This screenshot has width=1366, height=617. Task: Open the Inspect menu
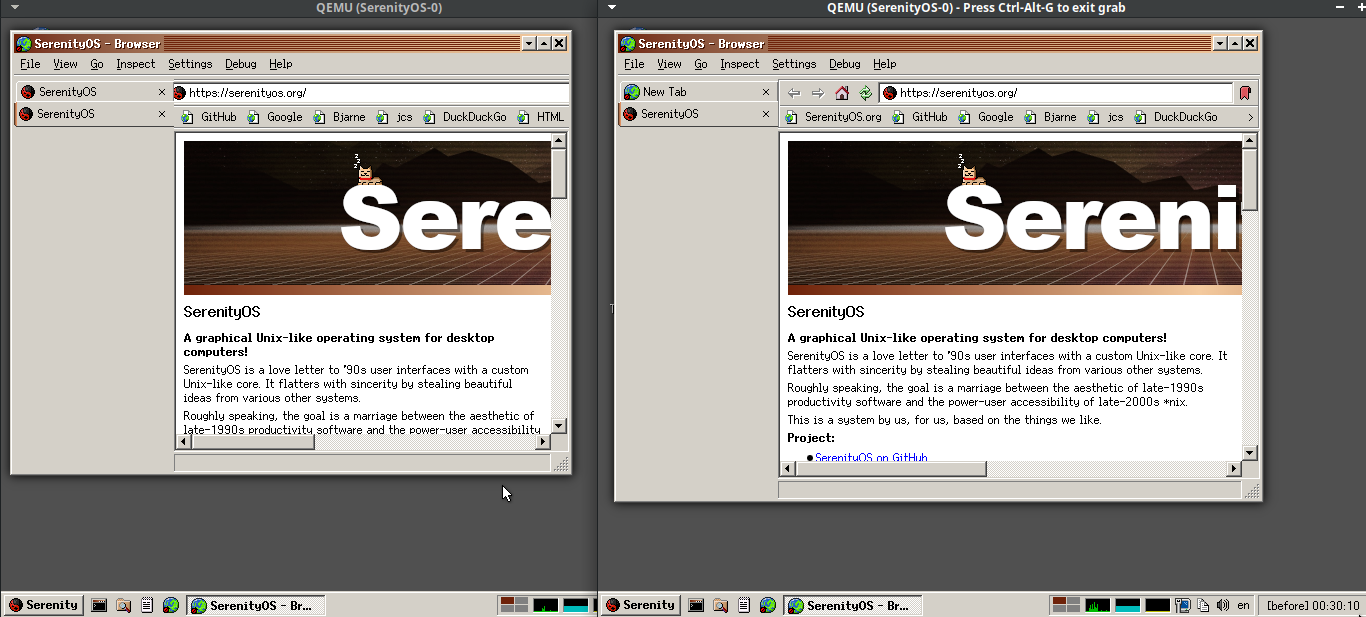click(739, 63)
